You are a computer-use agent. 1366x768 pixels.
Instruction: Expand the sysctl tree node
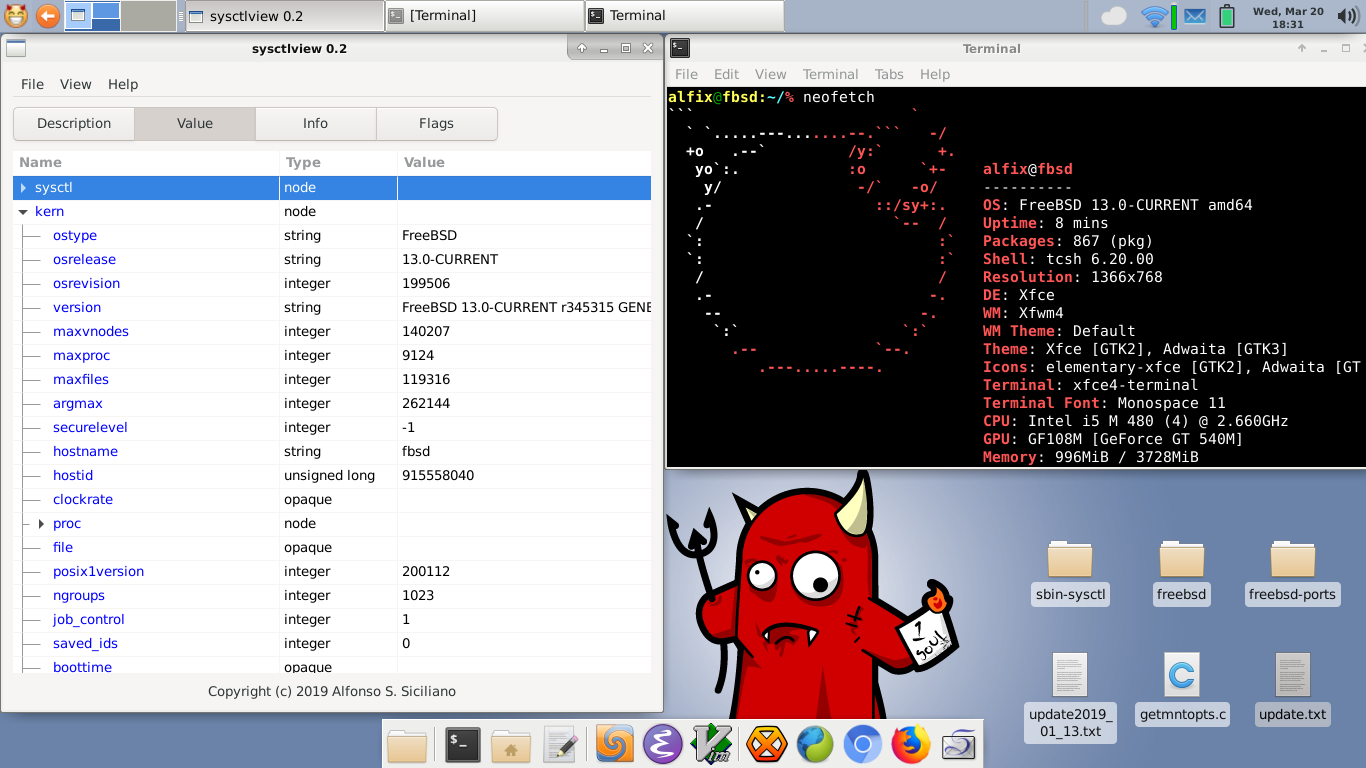24,188
